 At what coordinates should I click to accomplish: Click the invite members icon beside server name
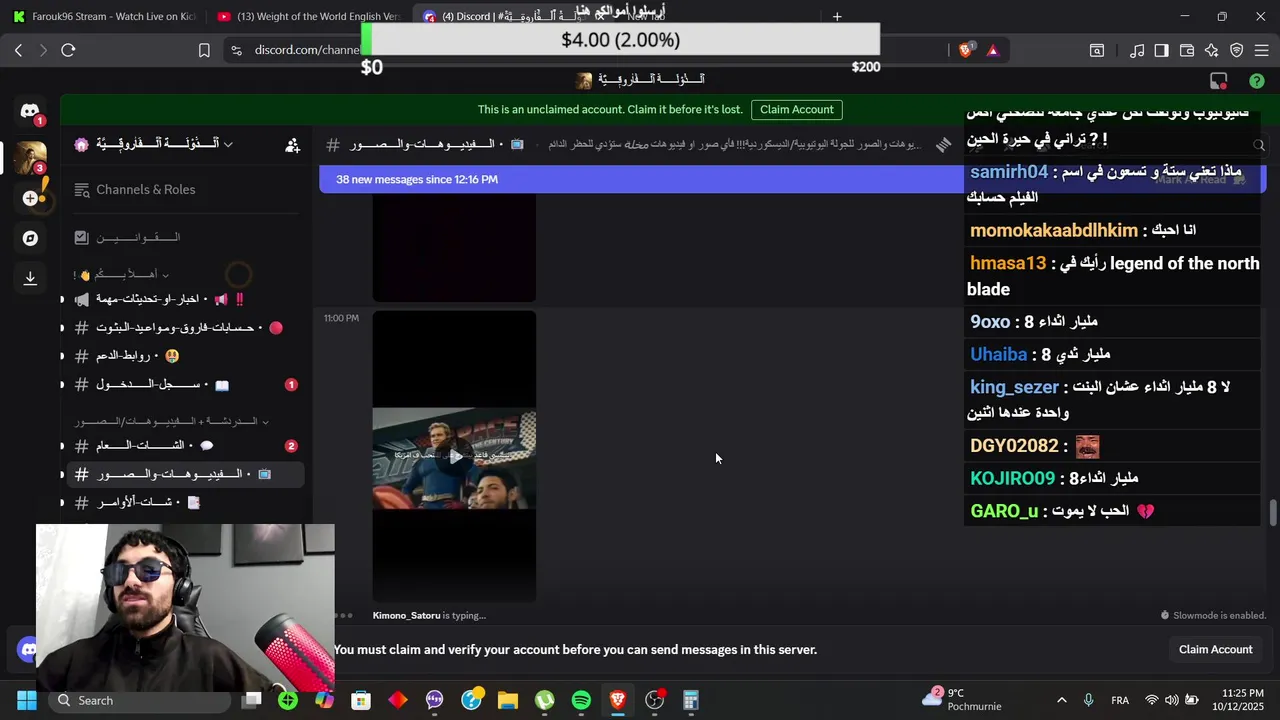tap(292, 145)
